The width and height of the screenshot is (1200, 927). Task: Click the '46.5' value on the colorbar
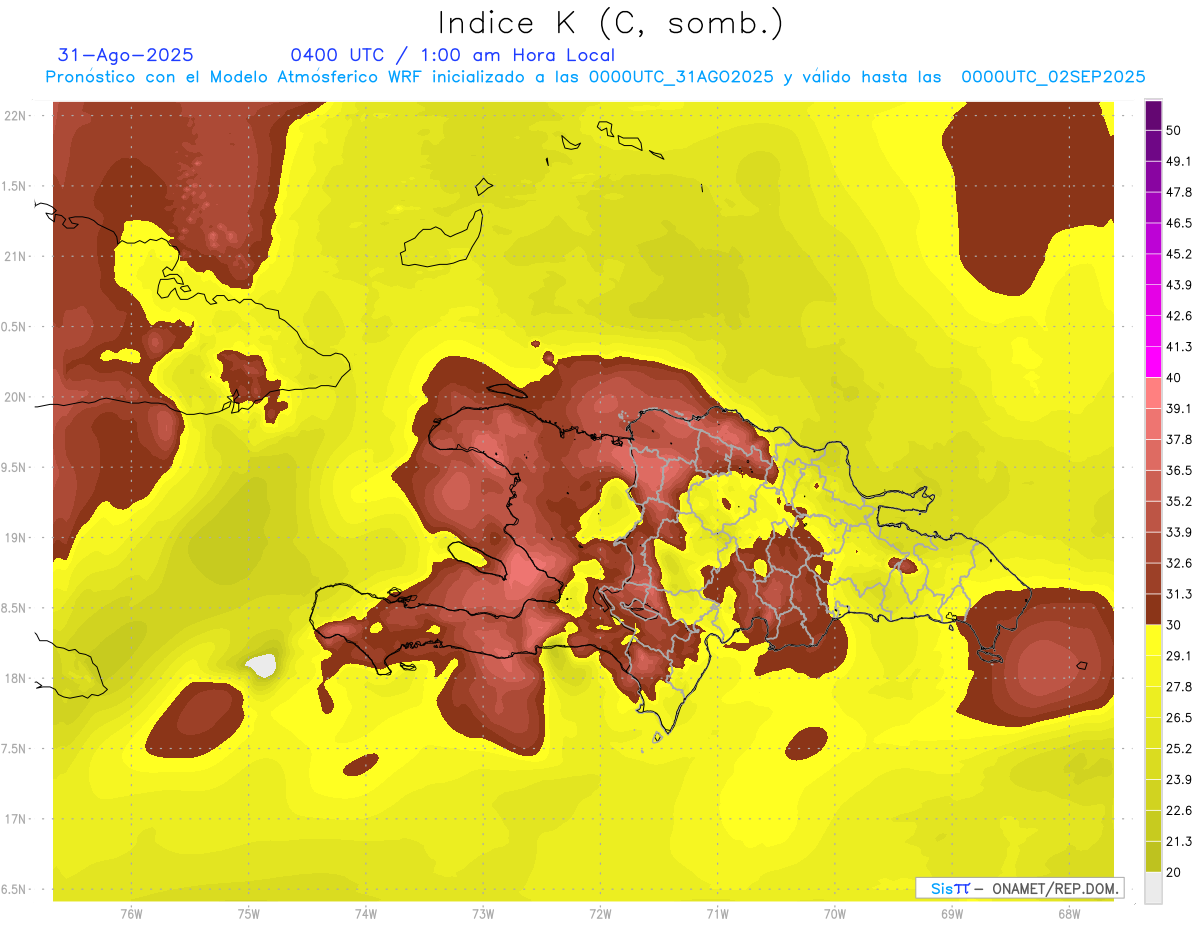[1179, 223]
